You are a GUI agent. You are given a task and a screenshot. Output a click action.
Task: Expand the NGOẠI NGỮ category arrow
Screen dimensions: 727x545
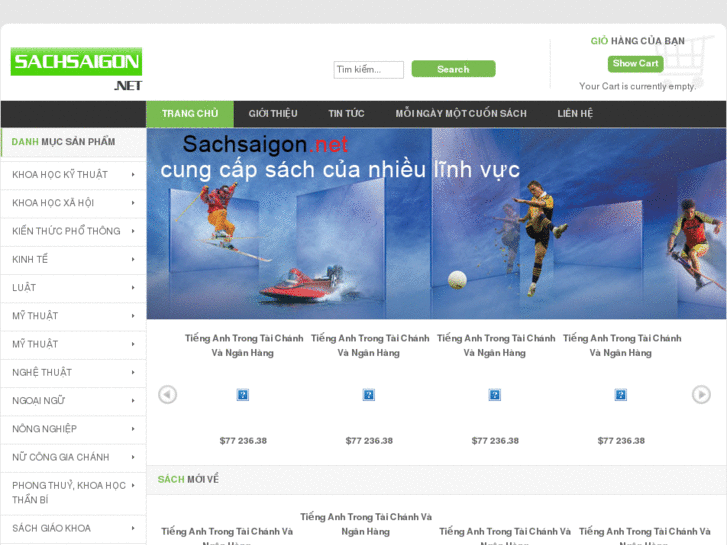pos(133,401)
